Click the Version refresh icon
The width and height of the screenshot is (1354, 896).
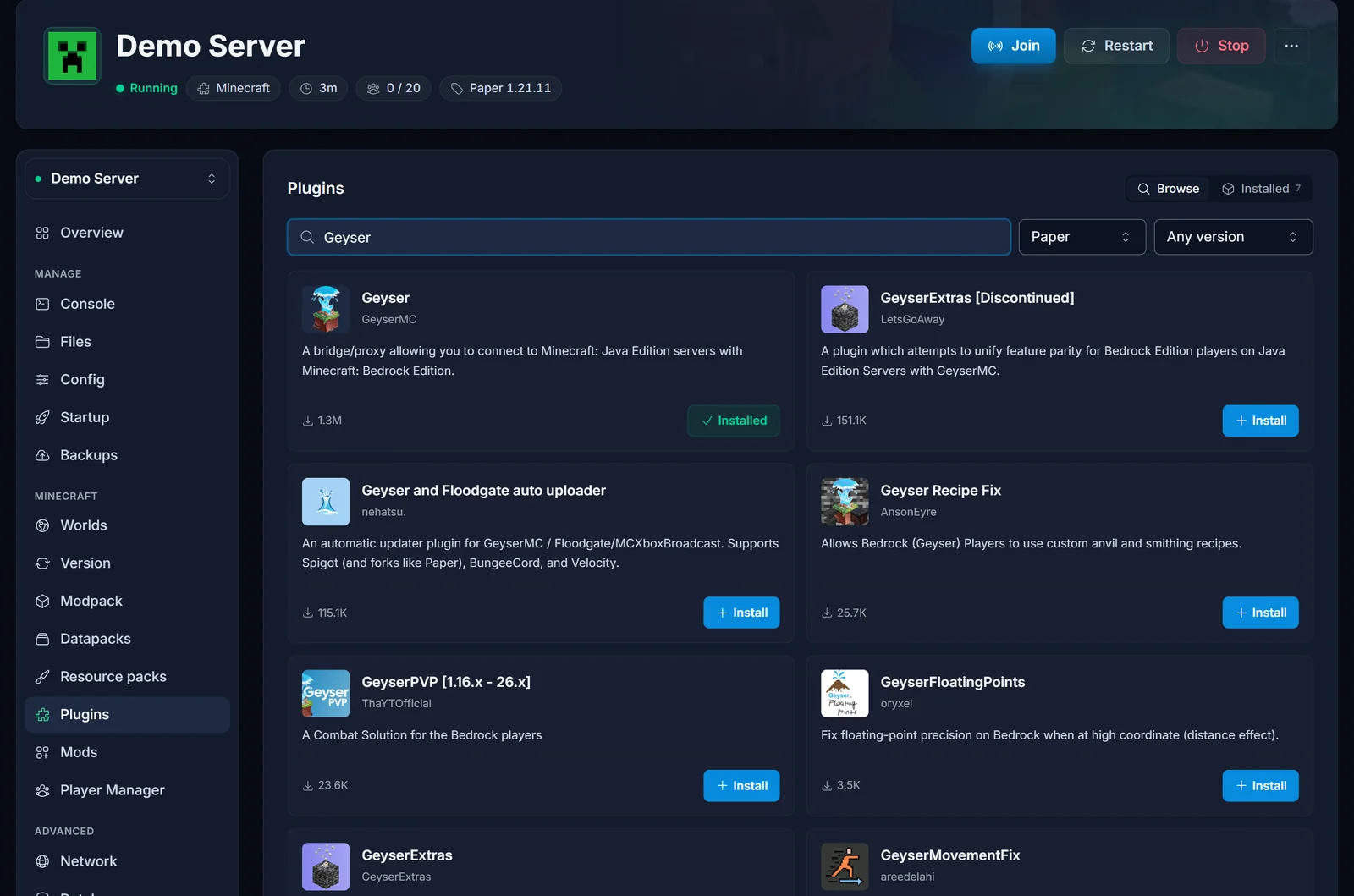click(x=42, y=563)
